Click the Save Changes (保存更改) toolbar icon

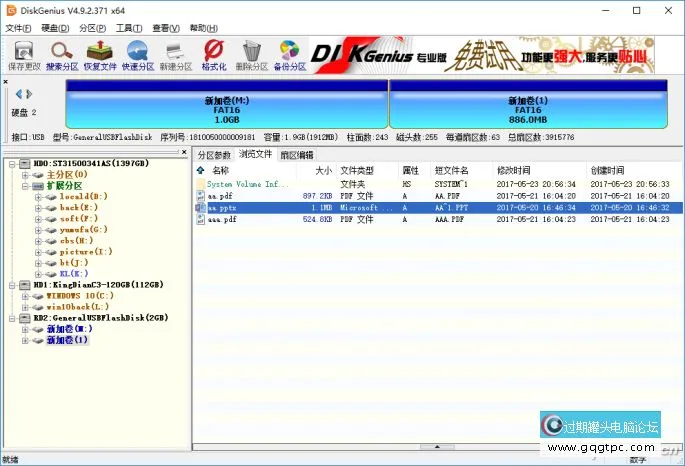point(24,55)
